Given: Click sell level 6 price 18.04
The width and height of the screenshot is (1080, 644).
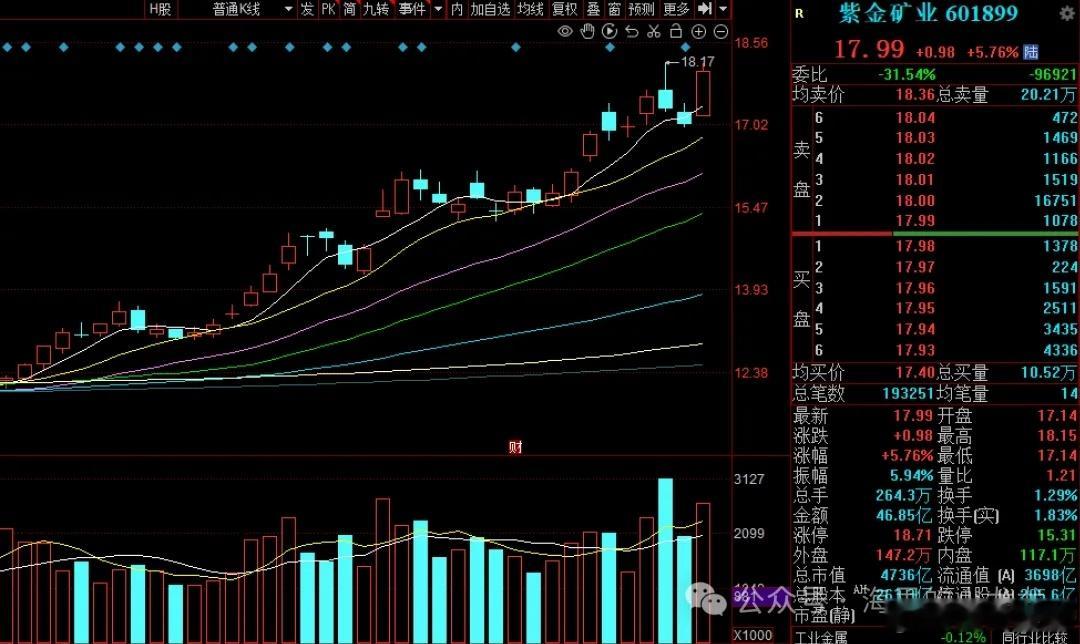Looking at the screenshot, I should point(915,118).
